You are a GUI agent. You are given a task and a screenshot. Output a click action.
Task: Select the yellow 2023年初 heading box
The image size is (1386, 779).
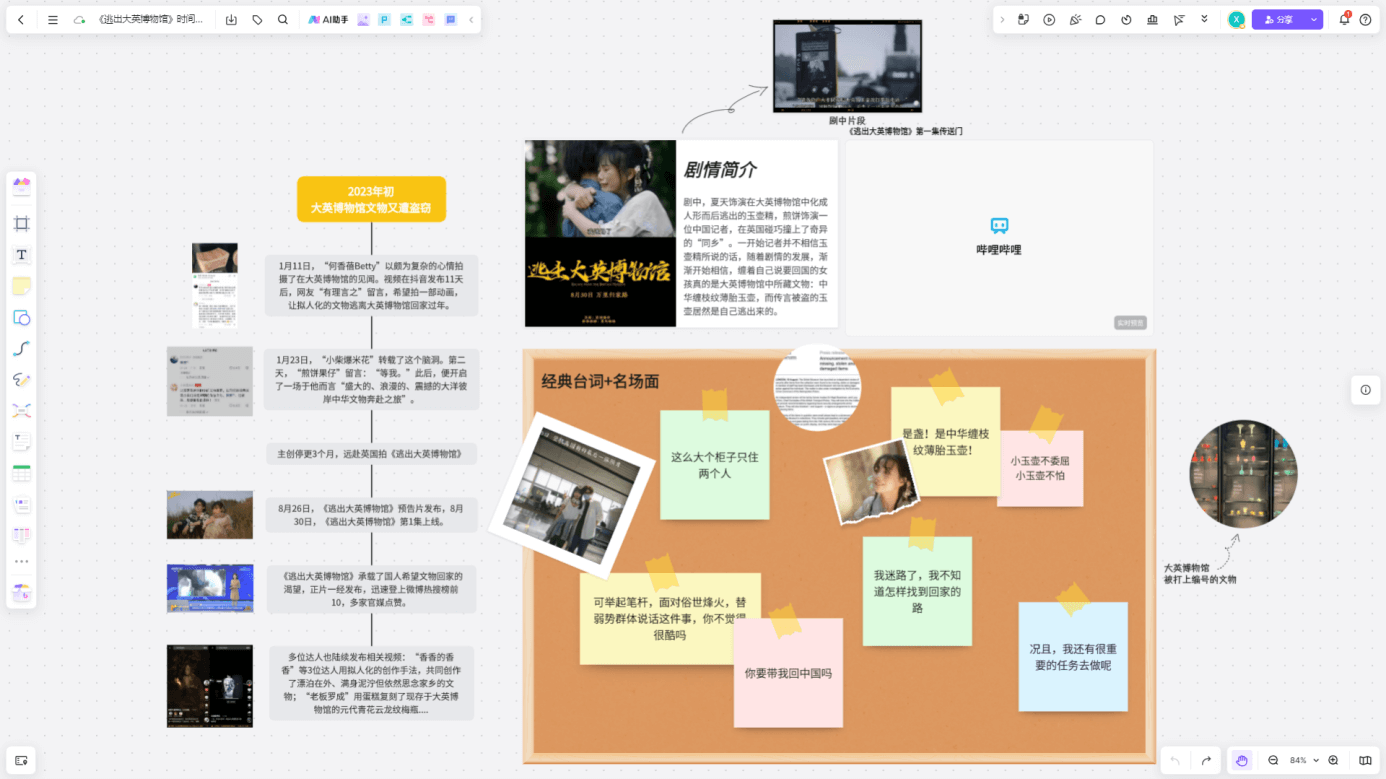pyautogui.click(x=371, y=200)
